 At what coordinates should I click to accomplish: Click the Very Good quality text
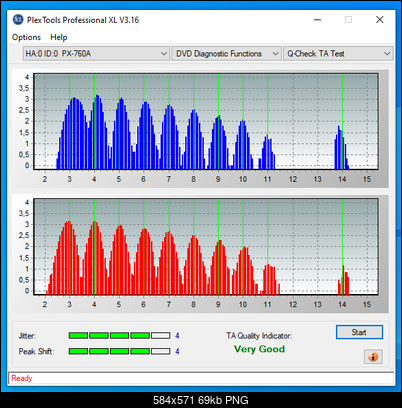(259, 349)
